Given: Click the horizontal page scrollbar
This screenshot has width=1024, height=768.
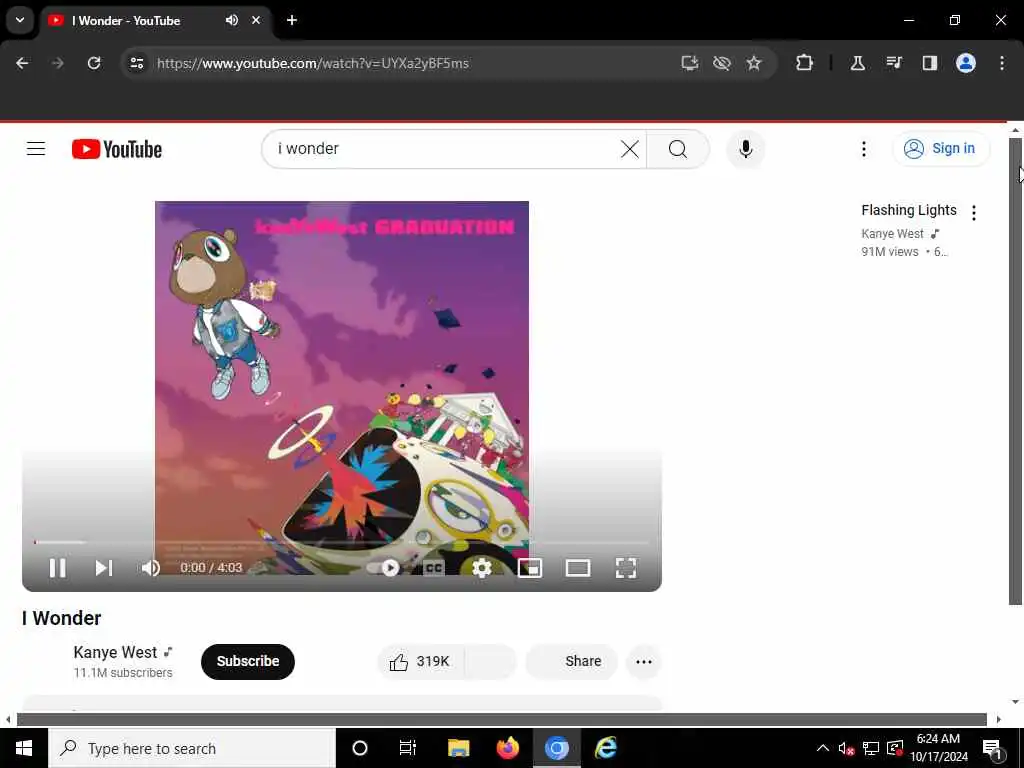Looking at the screenshot, I should tap(502, 720).
